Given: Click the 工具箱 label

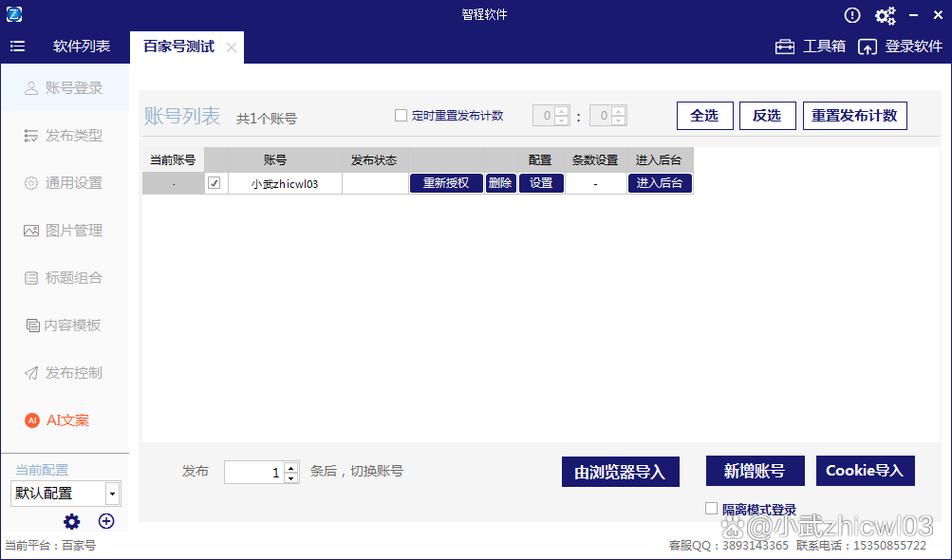Looking at the screenshot, I should coord(824,46).
